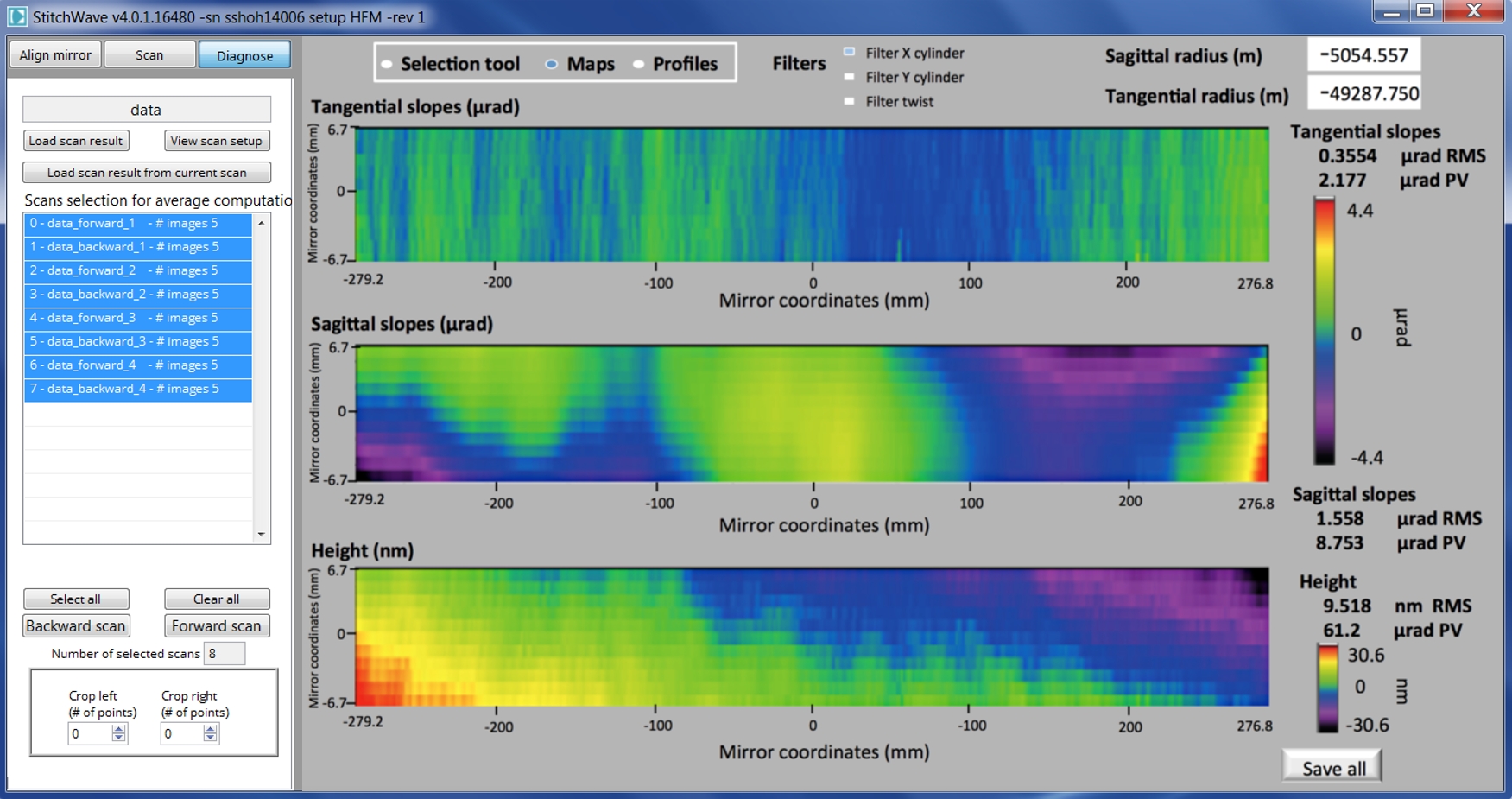1512x799 pixels.
Task: Choose the Maps view option
Action: 552,65
